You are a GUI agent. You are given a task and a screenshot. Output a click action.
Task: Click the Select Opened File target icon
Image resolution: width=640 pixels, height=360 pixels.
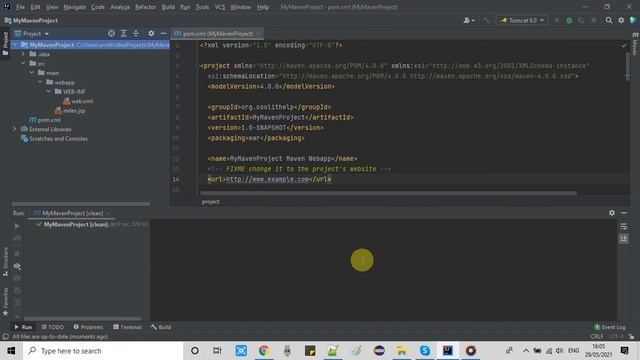pos(111,33)
